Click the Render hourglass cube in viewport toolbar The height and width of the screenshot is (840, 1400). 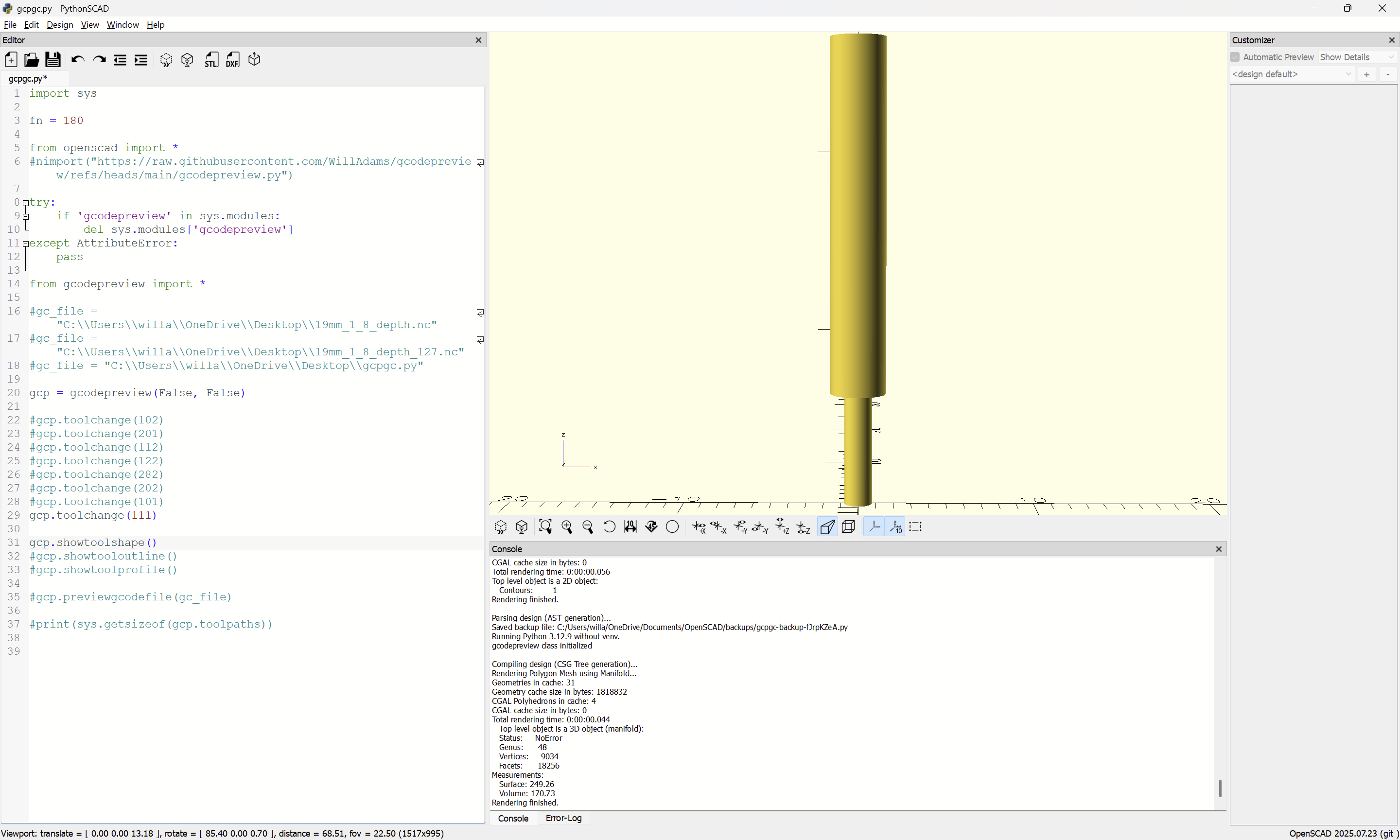pyautogui.click(x=521, y=527)
